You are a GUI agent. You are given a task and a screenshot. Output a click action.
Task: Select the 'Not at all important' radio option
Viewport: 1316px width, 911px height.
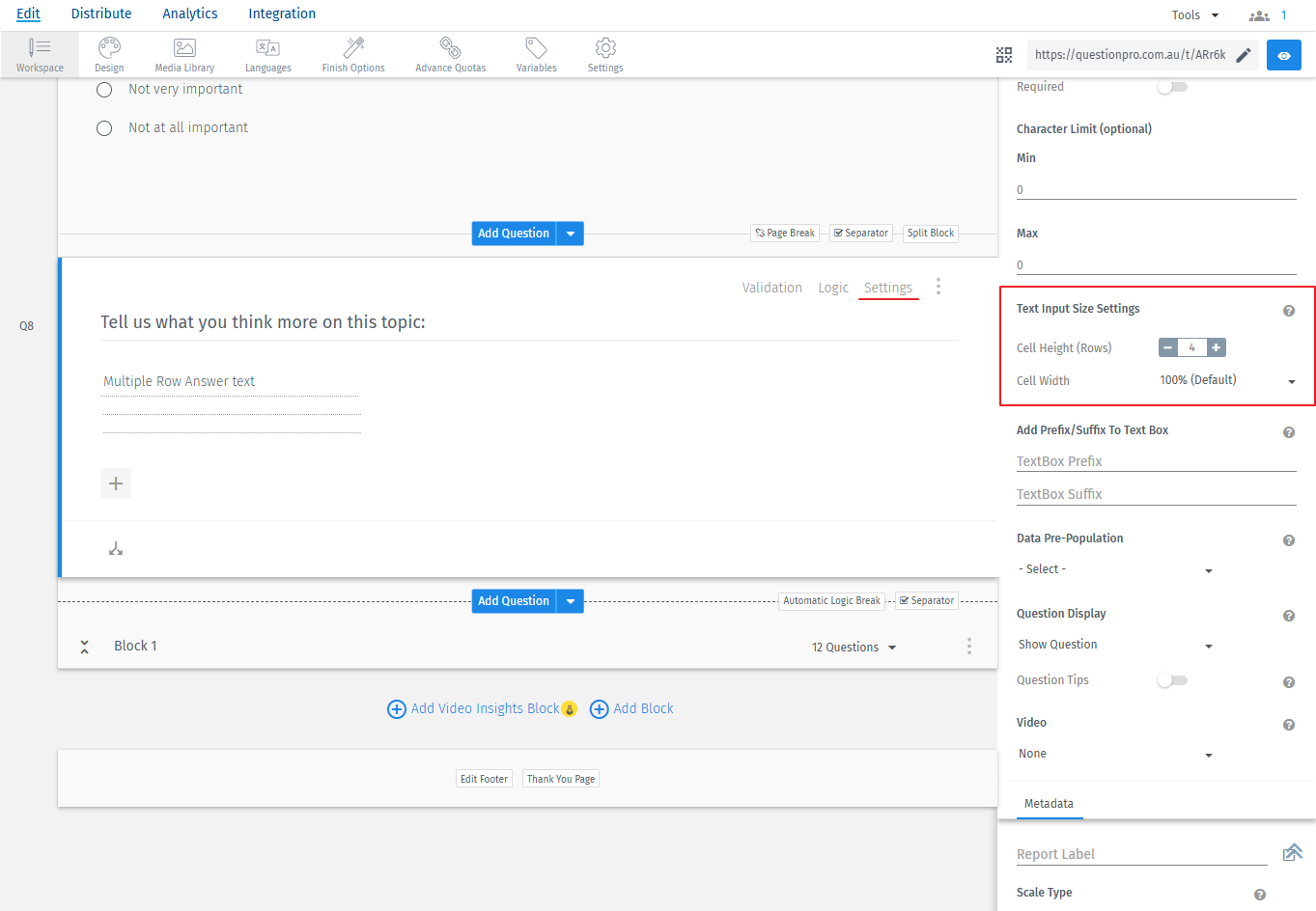(104, 128)
